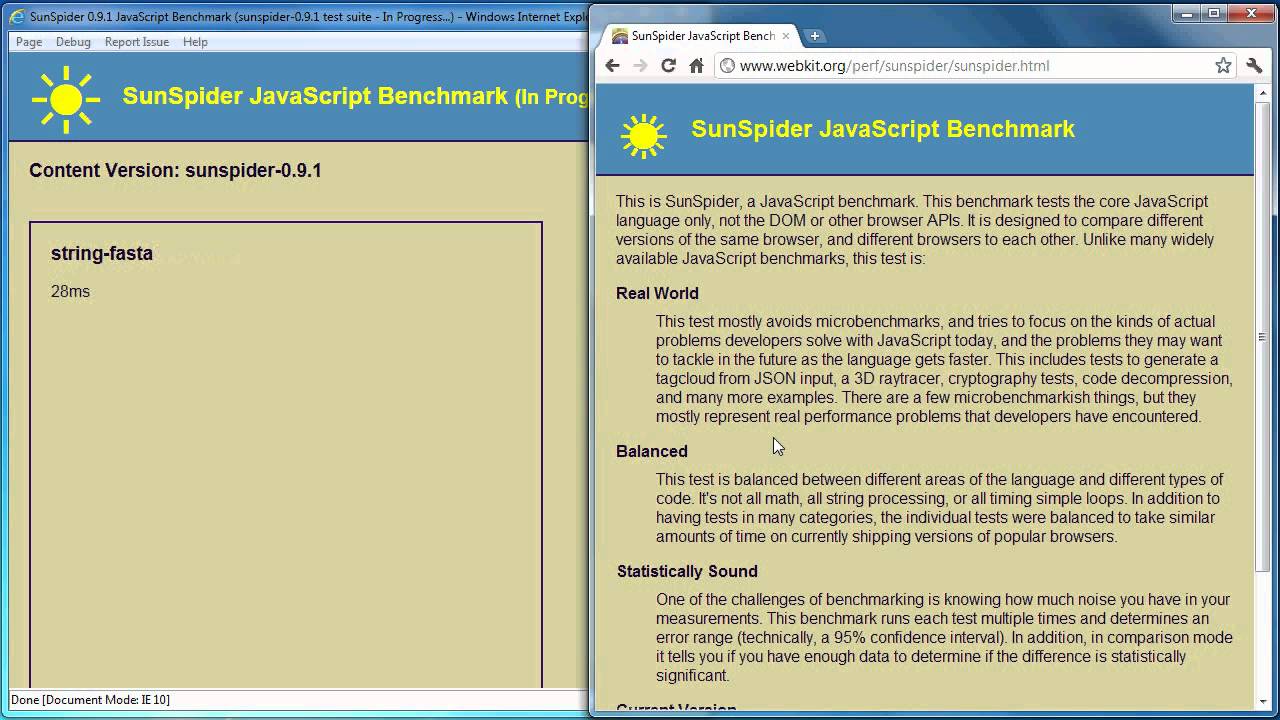Viewport: 1280px width, 720px height.
Task: Go to Chrome's Home page icon
Action: point(697,66)
